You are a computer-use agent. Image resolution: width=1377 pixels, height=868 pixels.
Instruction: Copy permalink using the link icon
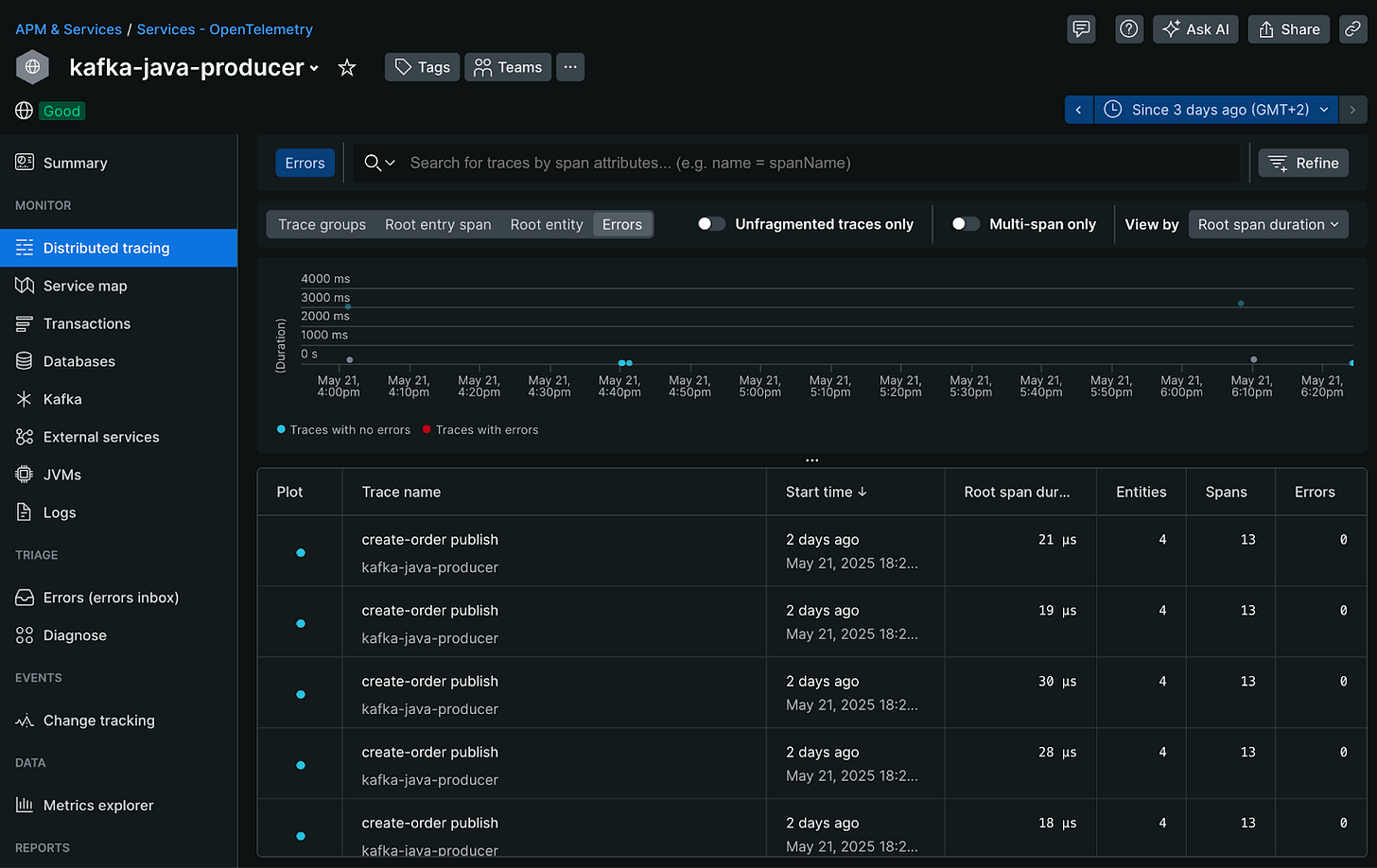click(x=1353, y=29)
